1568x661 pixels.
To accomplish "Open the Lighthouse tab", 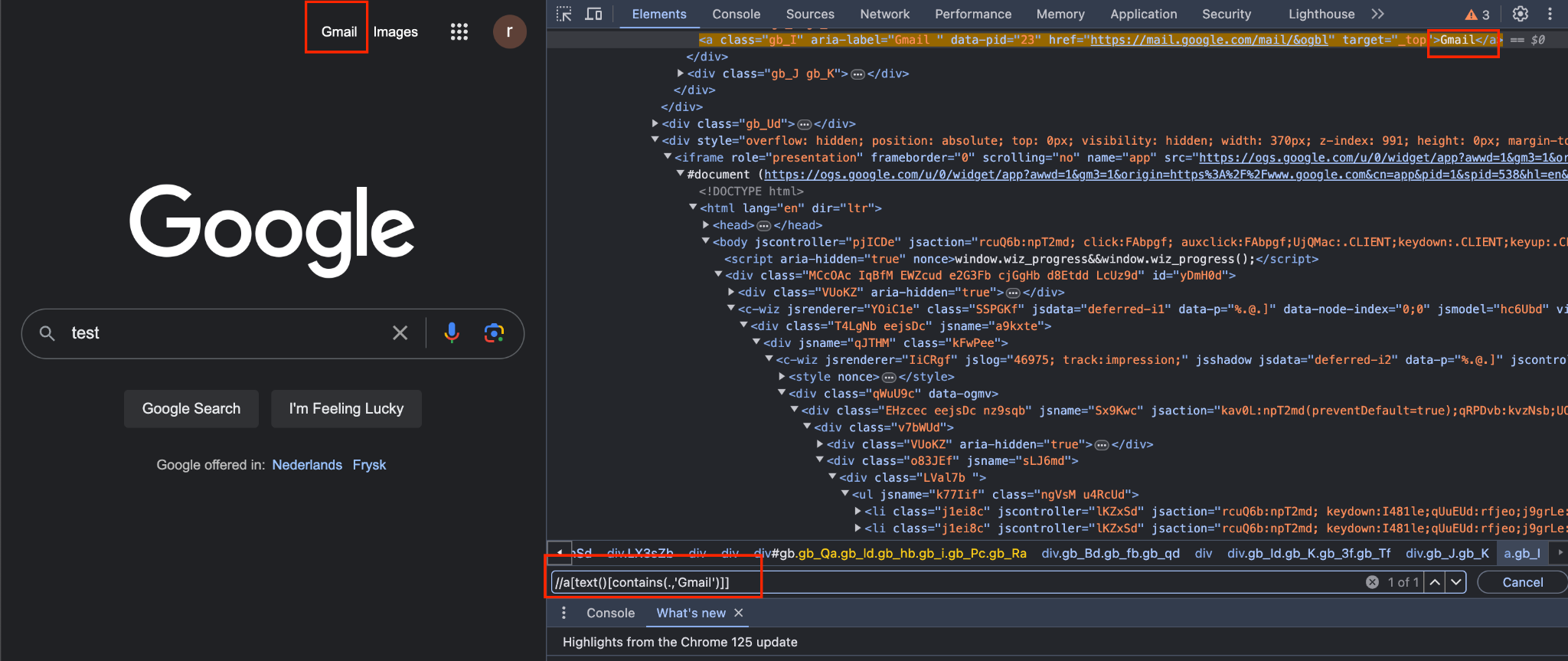I will pos(1321,14).
